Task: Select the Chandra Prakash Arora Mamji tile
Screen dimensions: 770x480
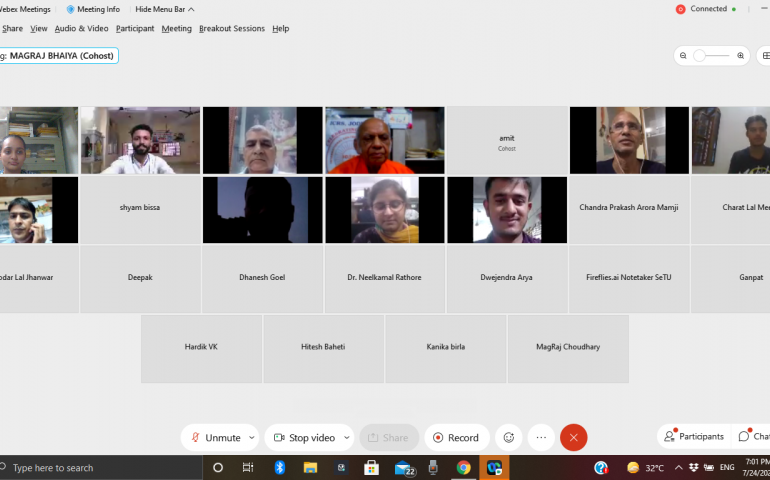Action: (x=629, y=210)
